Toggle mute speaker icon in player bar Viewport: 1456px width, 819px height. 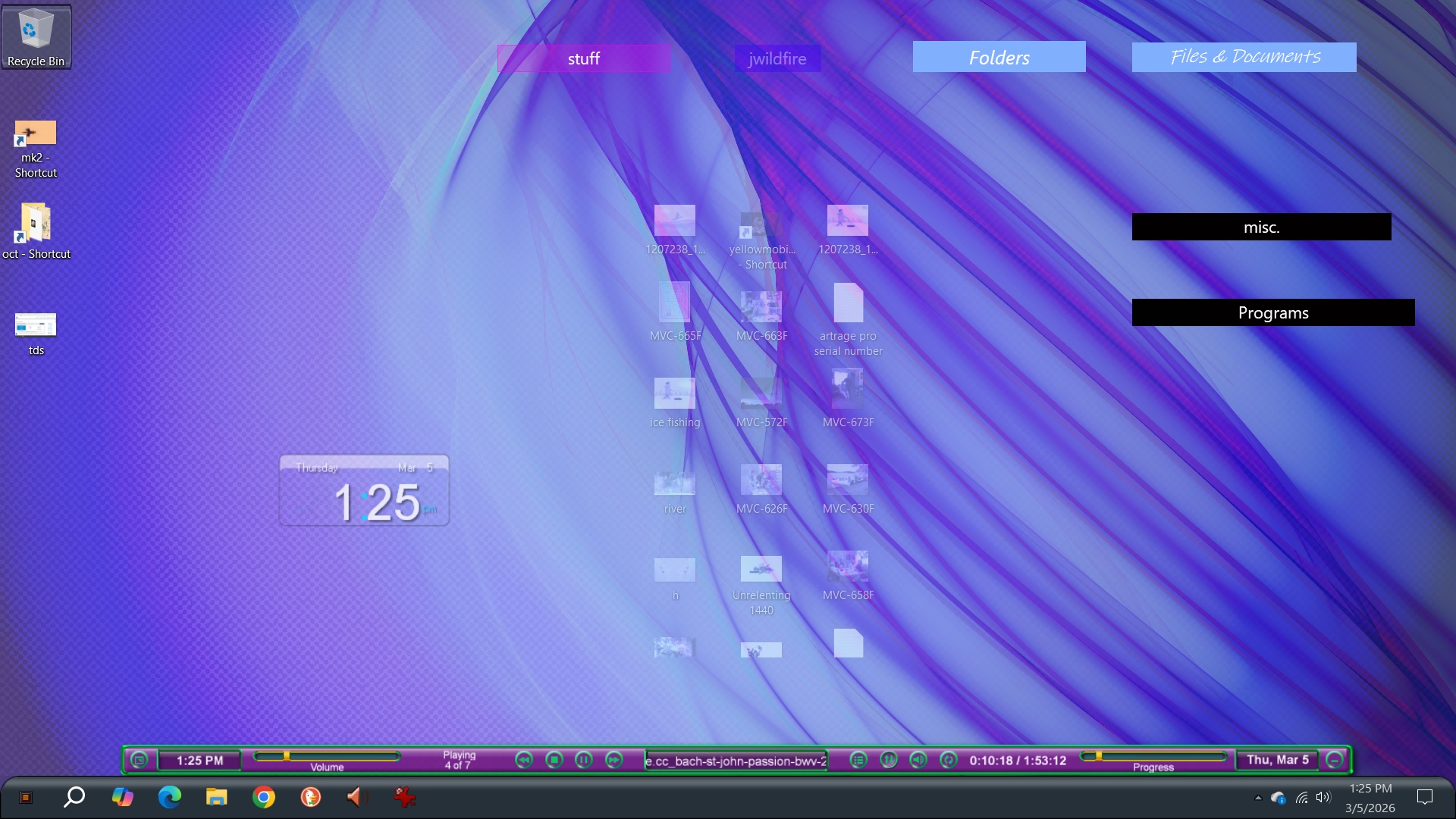918,760
